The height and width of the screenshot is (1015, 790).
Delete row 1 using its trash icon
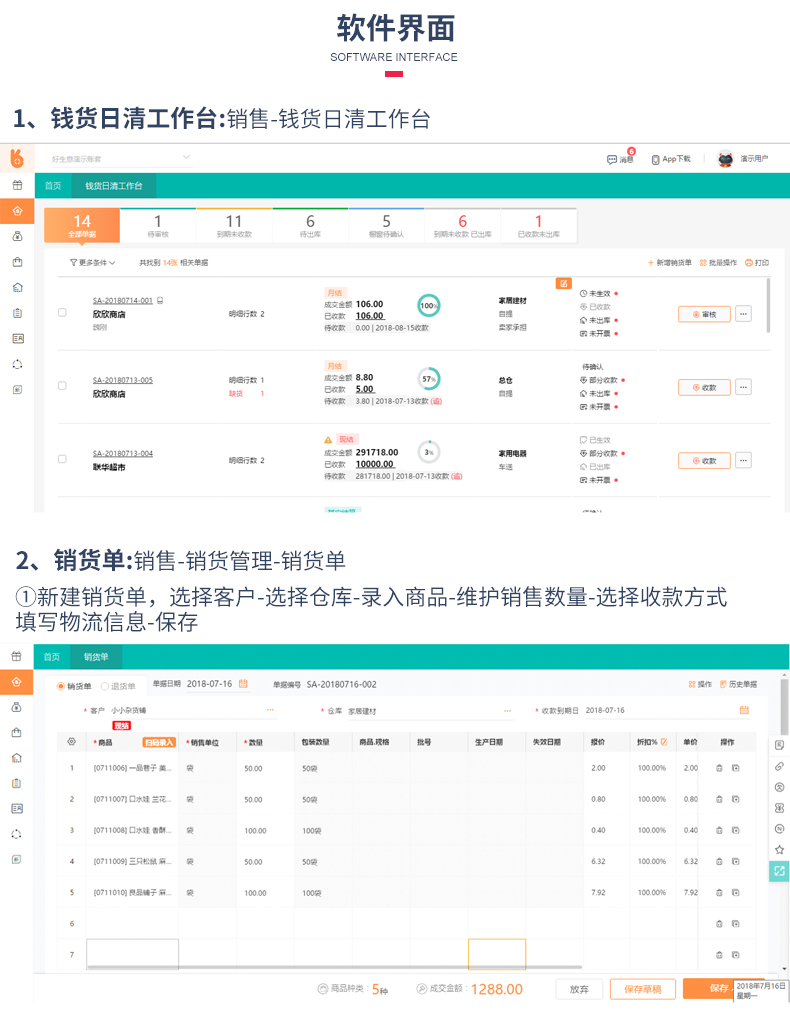pos(718,768)
